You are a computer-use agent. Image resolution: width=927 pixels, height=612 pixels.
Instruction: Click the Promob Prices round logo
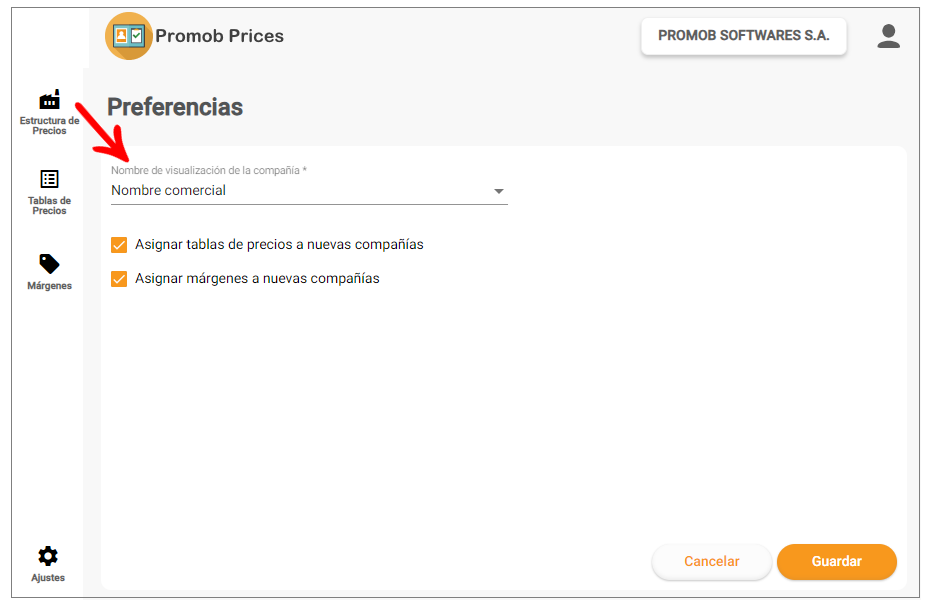[x=128, y=36]
